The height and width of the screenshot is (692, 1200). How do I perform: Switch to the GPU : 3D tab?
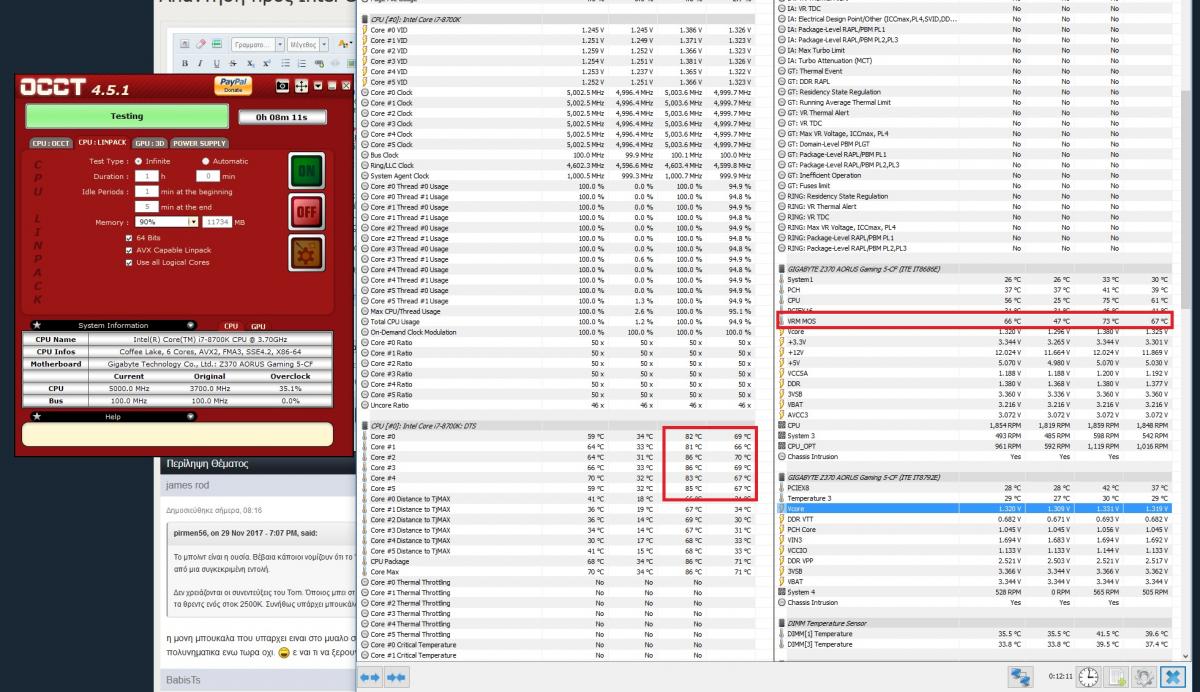coord(150,143)
